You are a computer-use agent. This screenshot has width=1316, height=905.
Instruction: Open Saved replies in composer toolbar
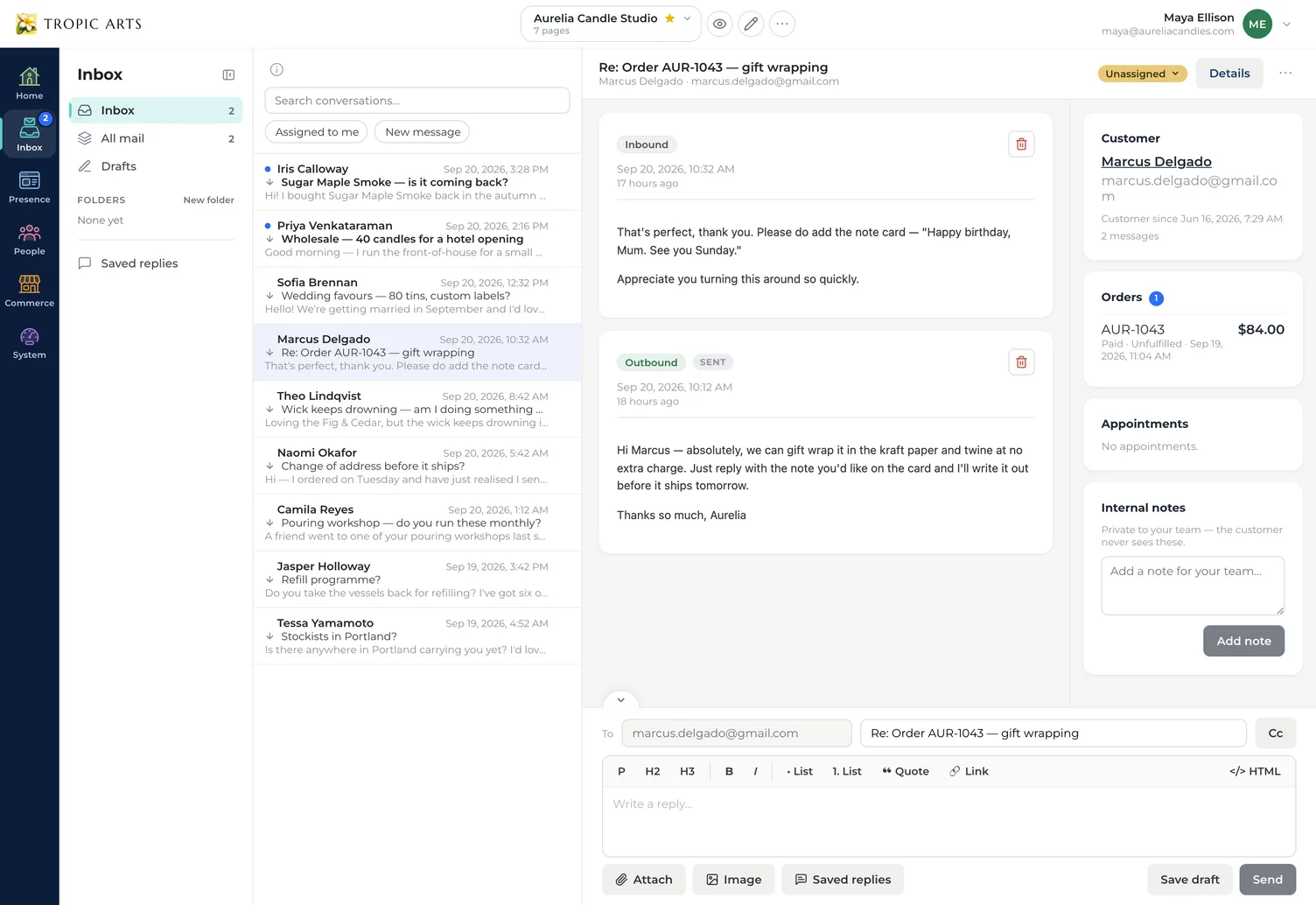click(843, 880)
